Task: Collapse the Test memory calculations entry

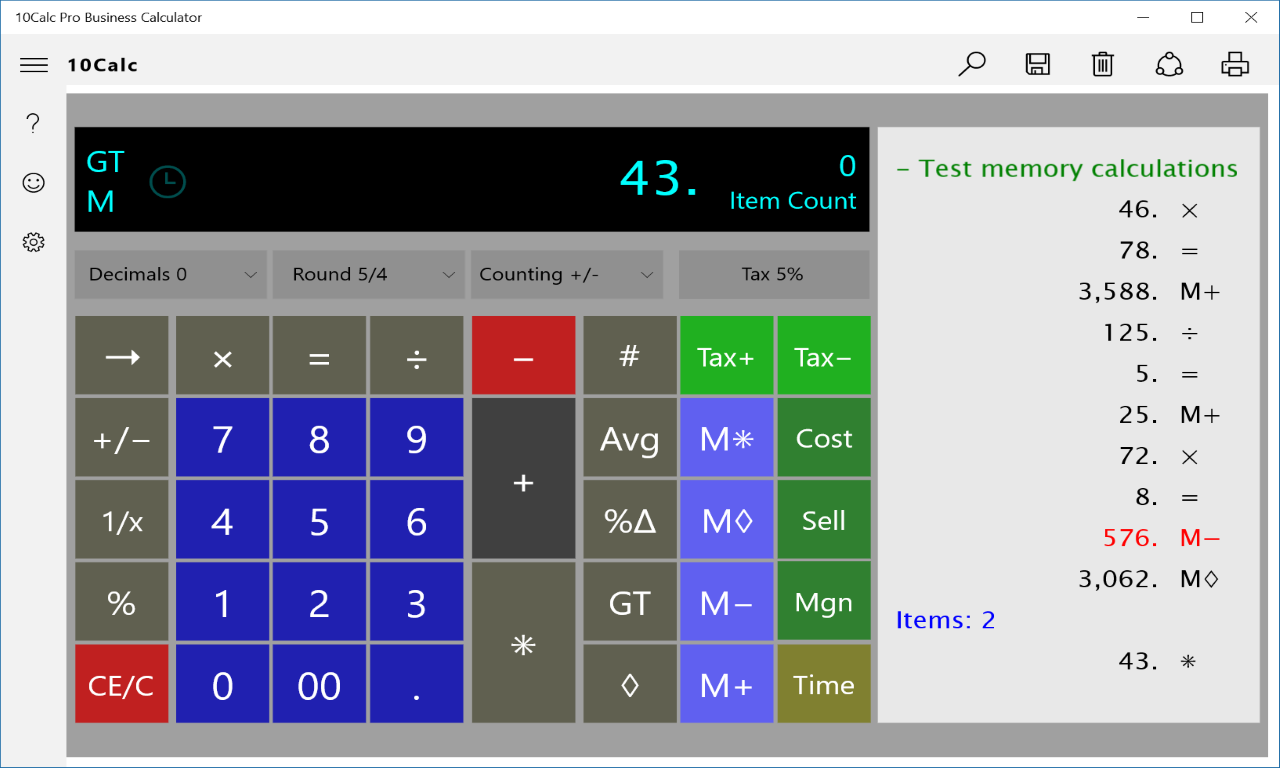Action: pos(900,168)
